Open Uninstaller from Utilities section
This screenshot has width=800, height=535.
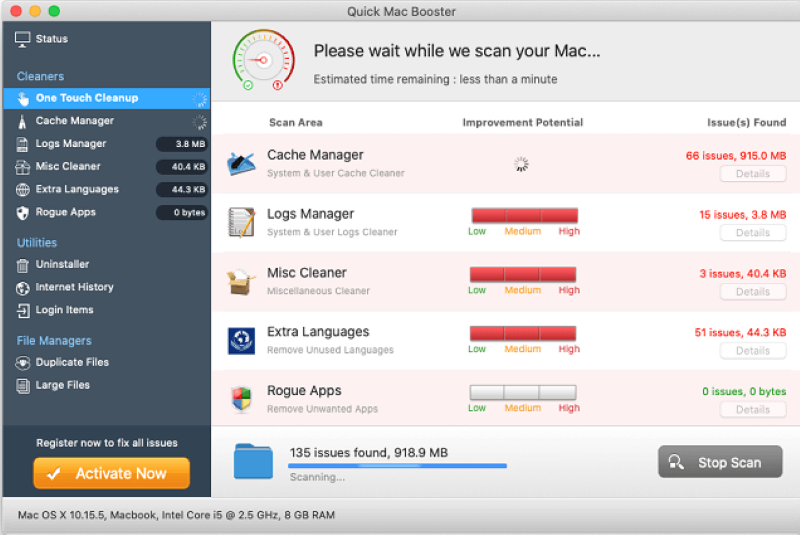point(62,264)
